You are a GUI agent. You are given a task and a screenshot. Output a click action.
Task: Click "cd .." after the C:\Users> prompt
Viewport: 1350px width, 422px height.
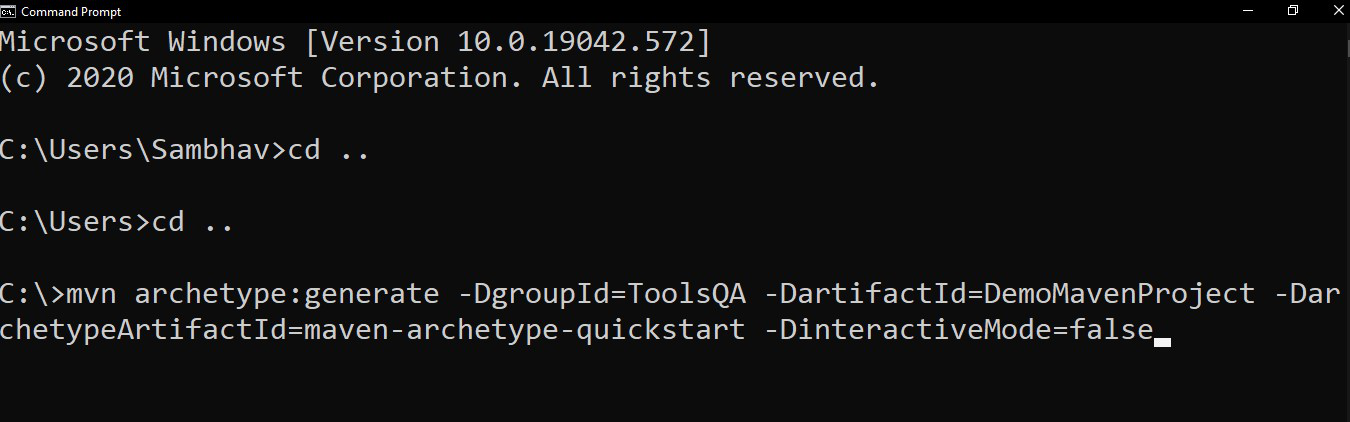(x=193, y=222)
